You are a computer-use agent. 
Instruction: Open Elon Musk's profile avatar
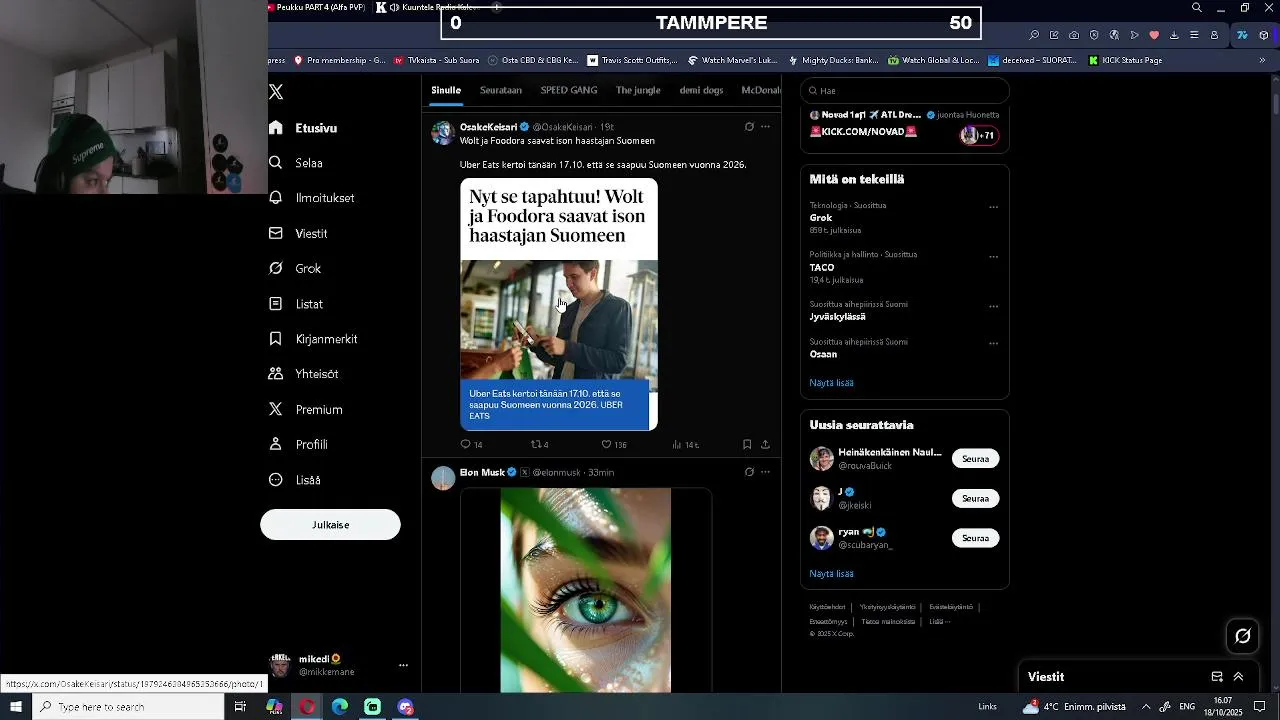point(443,478)
